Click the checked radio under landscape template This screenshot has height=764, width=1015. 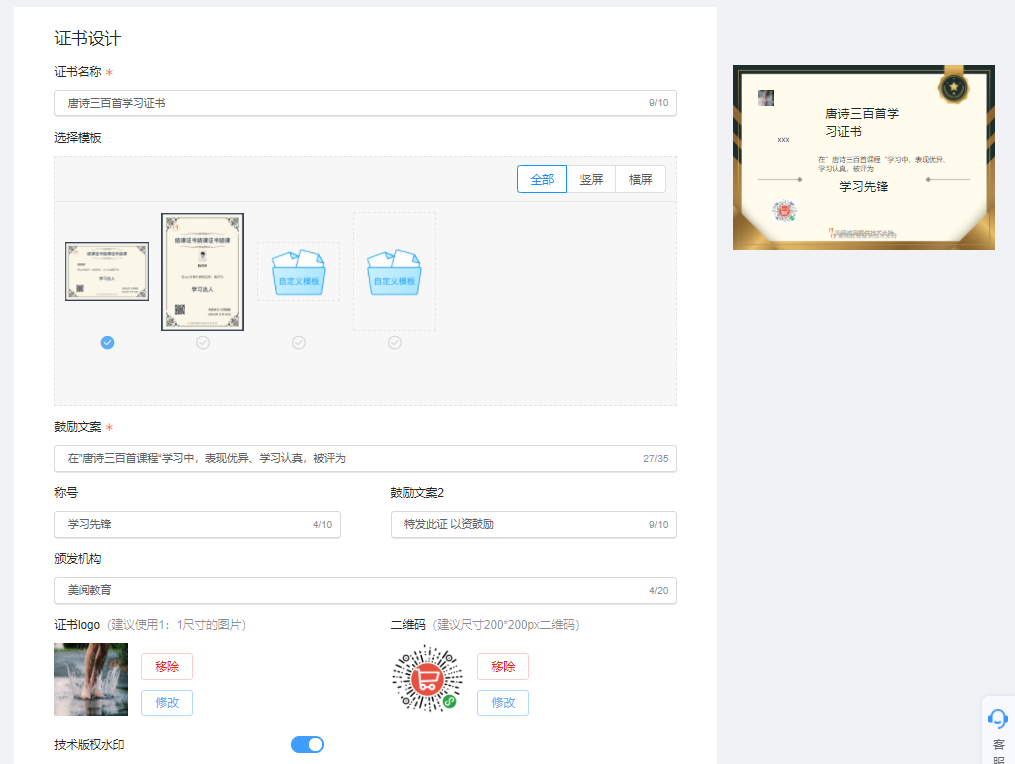[x=107, y=342]
